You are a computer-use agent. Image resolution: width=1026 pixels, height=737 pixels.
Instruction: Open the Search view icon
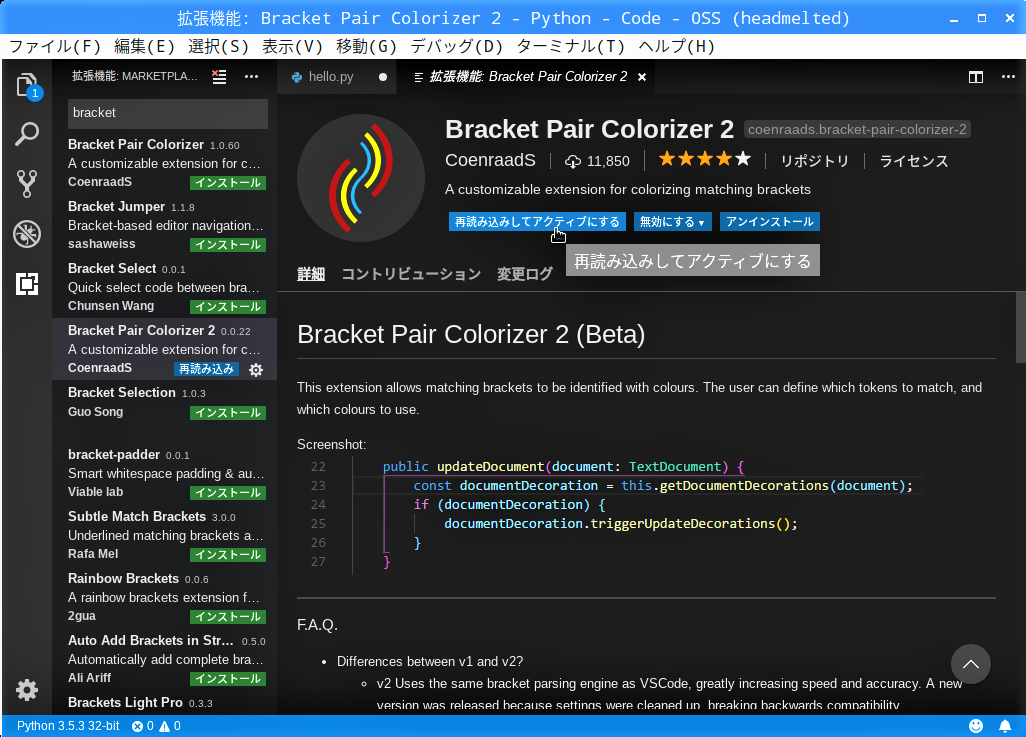pos(27,134)
